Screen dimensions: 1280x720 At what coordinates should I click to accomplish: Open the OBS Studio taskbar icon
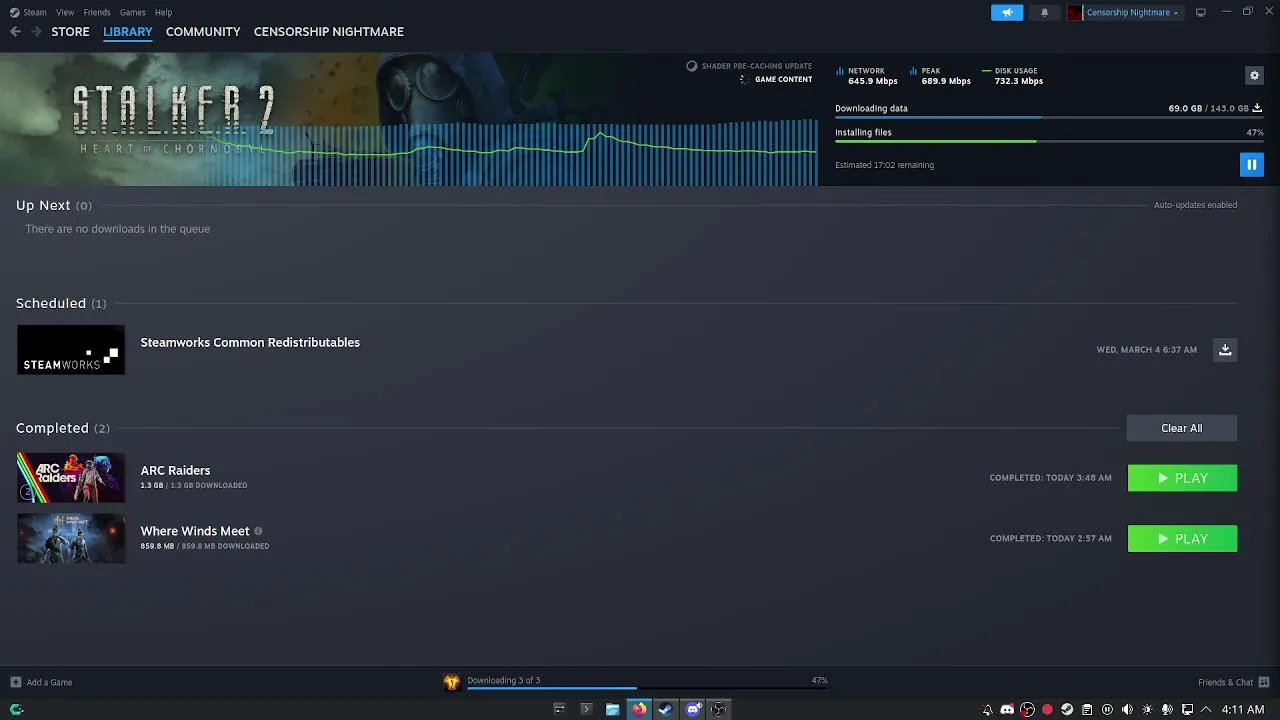pos(718,709)
